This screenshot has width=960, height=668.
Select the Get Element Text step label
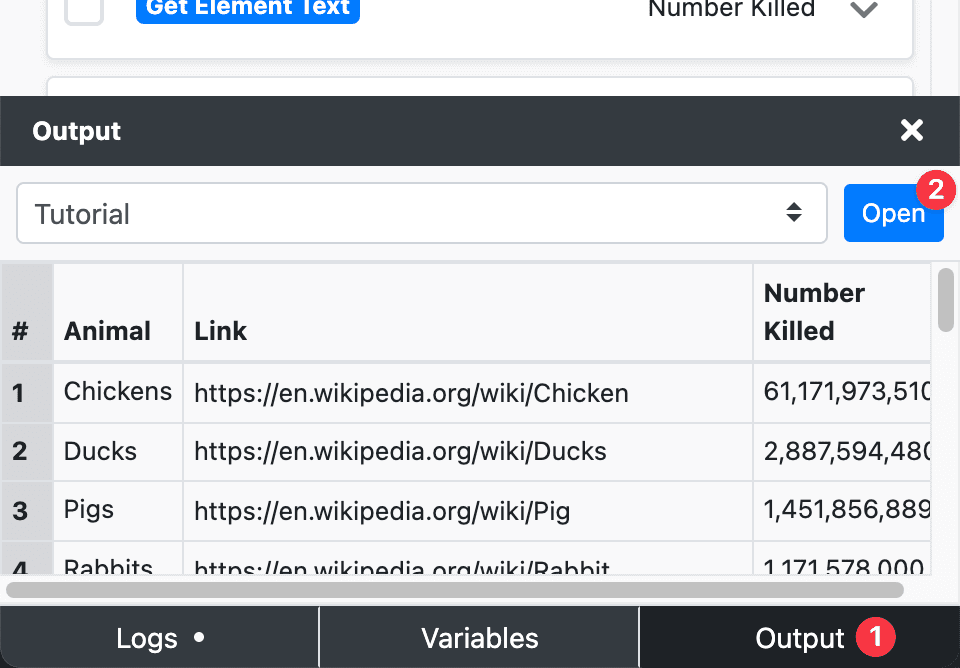click(x=248, y=9)
